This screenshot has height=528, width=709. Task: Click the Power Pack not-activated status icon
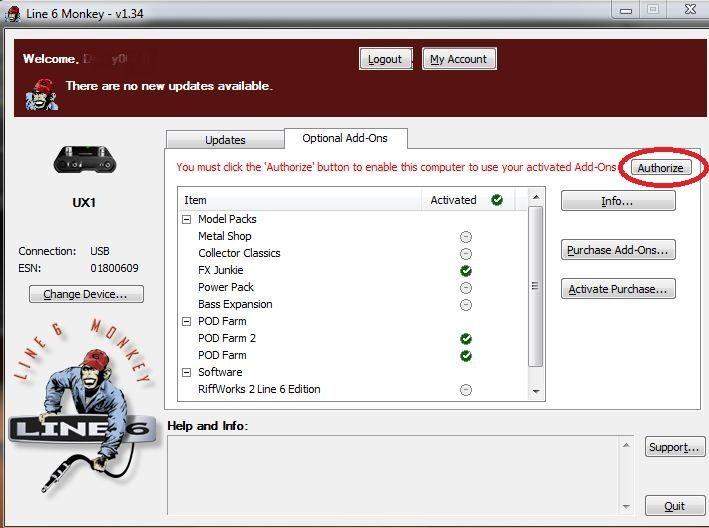pyautogui.click(x=466, y=288)
